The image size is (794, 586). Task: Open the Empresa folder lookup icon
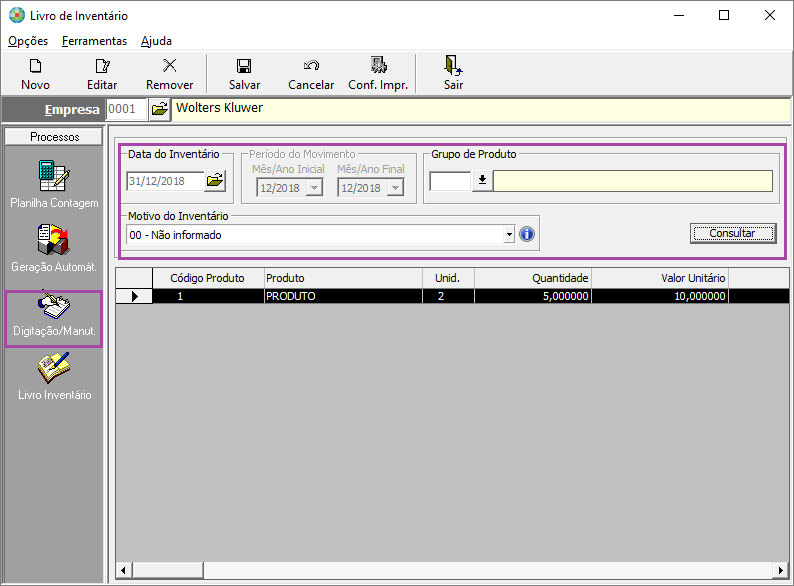click(160, 109)
